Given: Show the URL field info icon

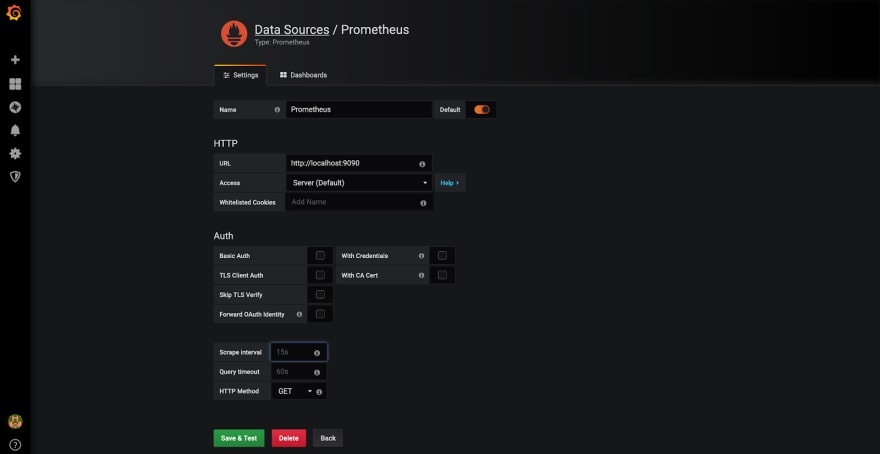Looking at the screenshot, I should [x=422, y=164].
